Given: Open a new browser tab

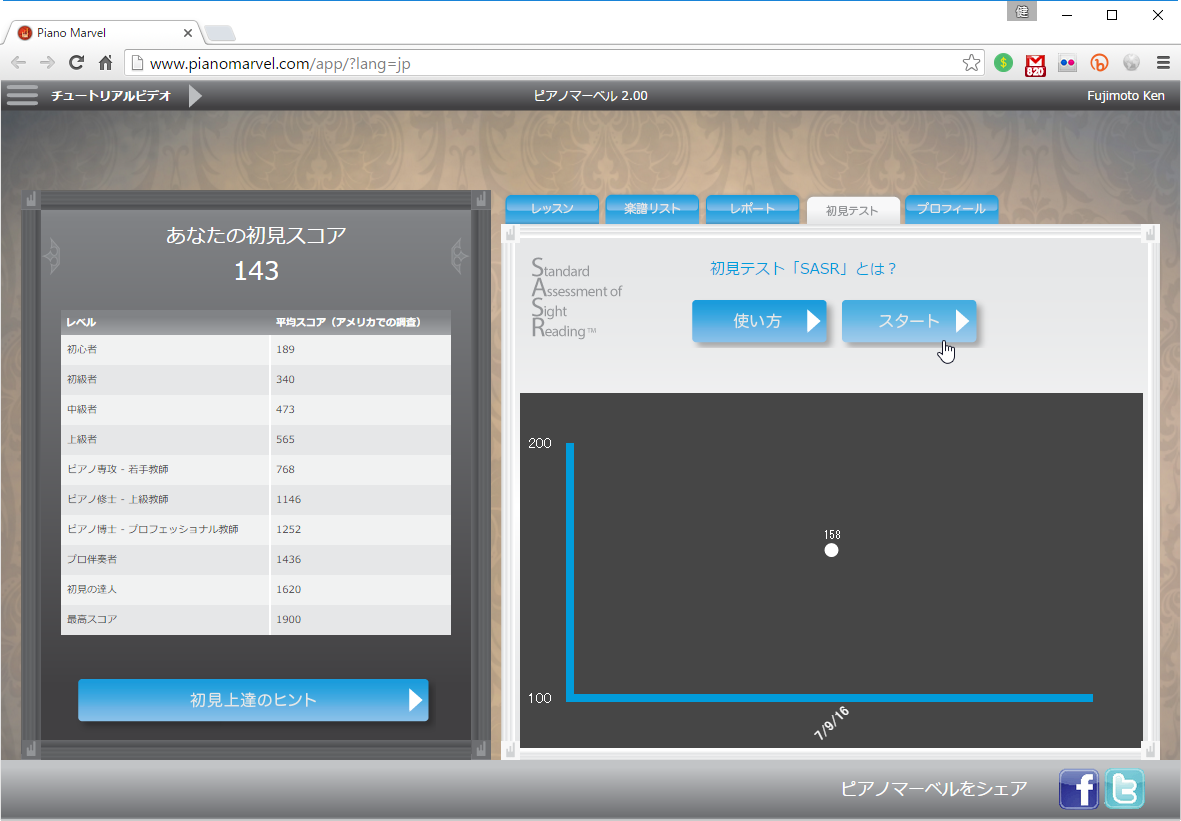Looking at the screenshot, I should pyautogui.click(x=220, y=33).
